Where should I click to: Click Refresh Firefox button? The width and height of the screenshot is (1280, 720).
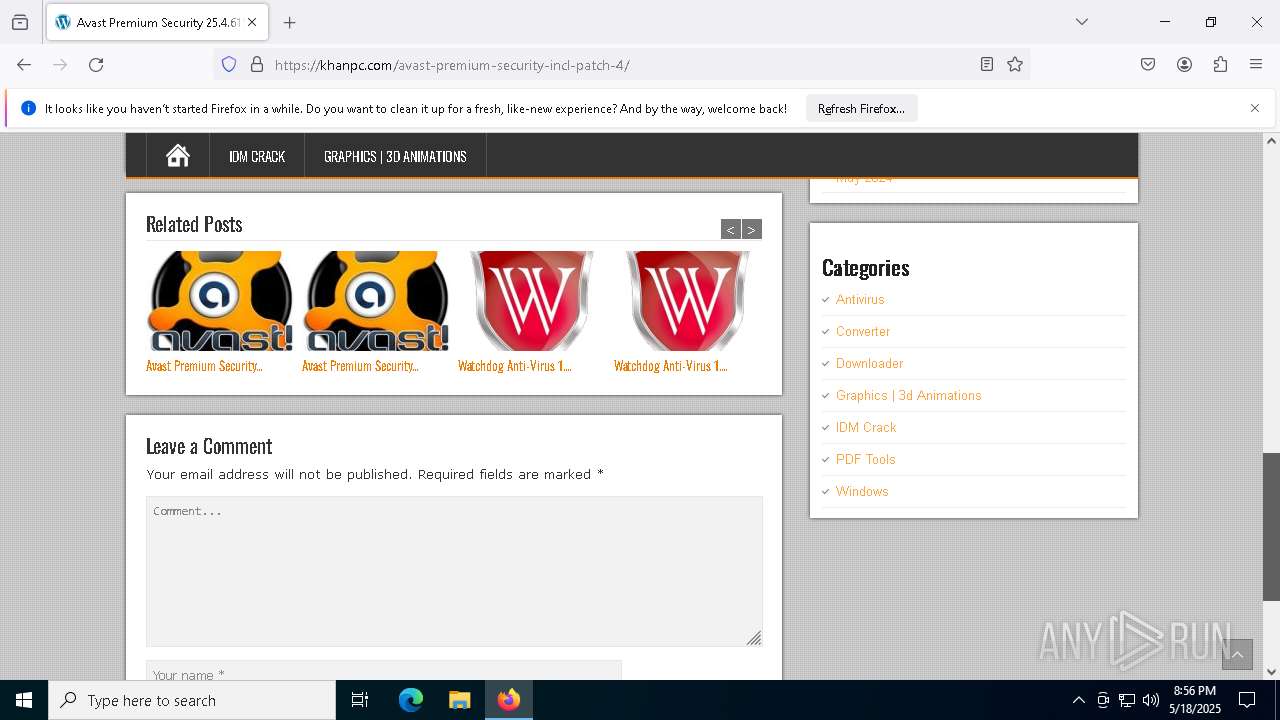click(x=861, y=109)
